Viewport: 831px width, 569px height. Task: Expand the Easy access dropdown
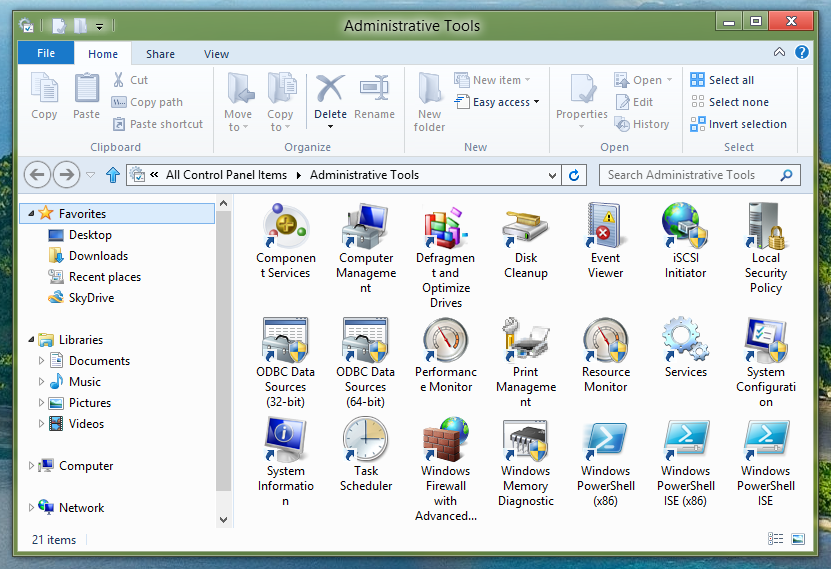pos(536,102)
